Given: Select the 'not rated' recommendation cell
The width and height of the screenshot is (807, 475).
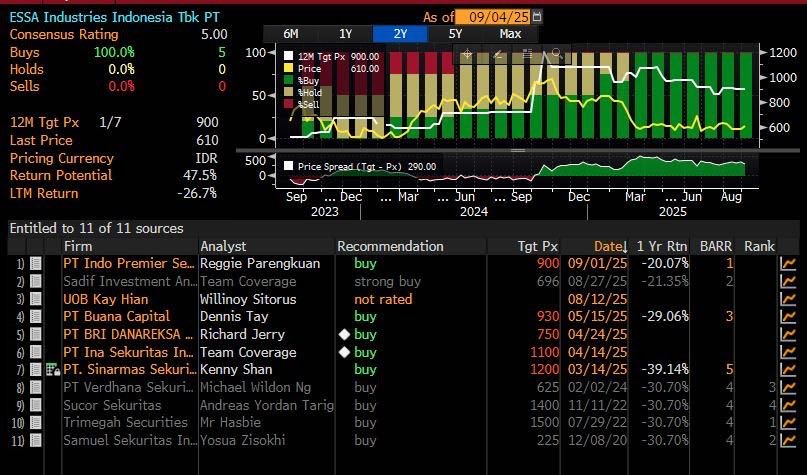Looking at the screenshot, I should click(383, 300).
